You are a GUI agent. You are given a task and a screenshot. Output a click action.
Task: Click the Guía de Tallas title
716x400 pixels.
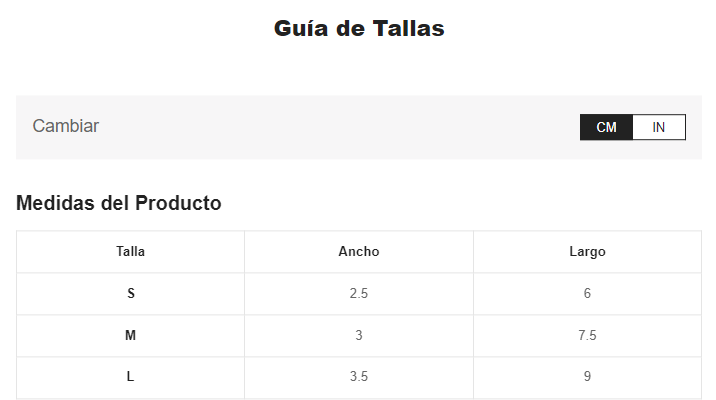(x=359, y=29)
